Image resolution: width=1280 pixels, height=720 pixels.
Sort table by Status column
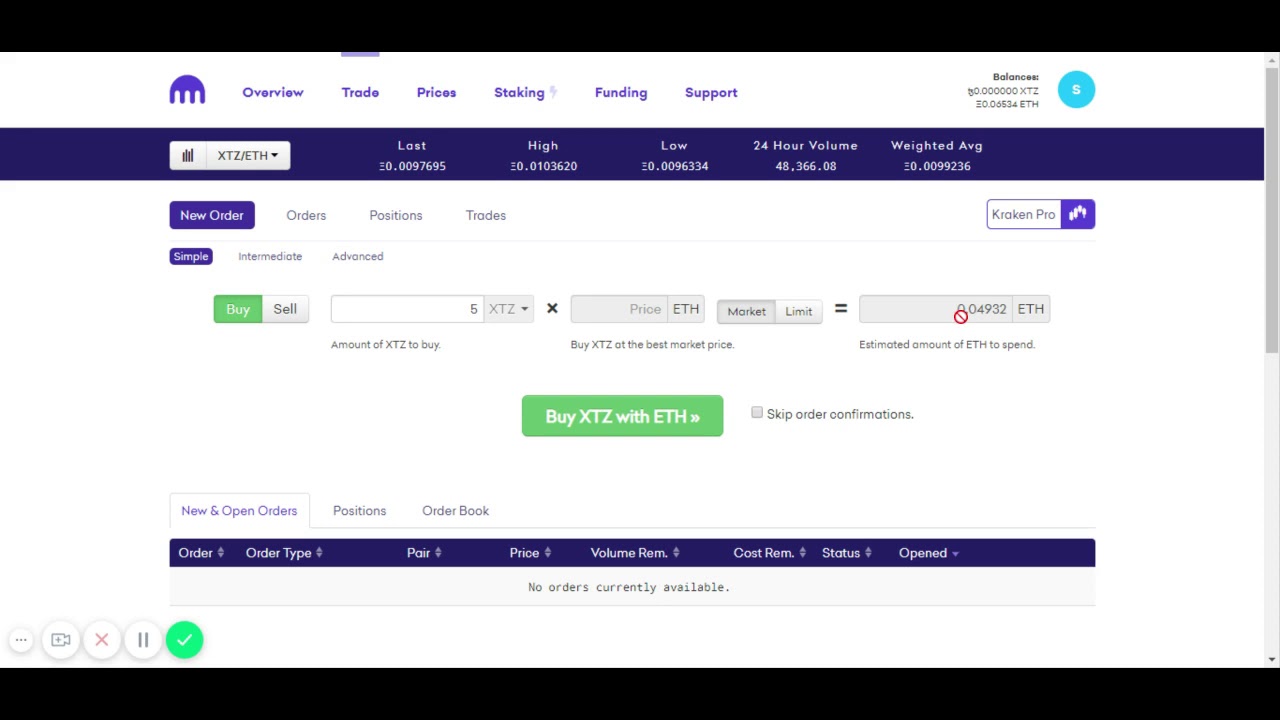pos(847,553)
